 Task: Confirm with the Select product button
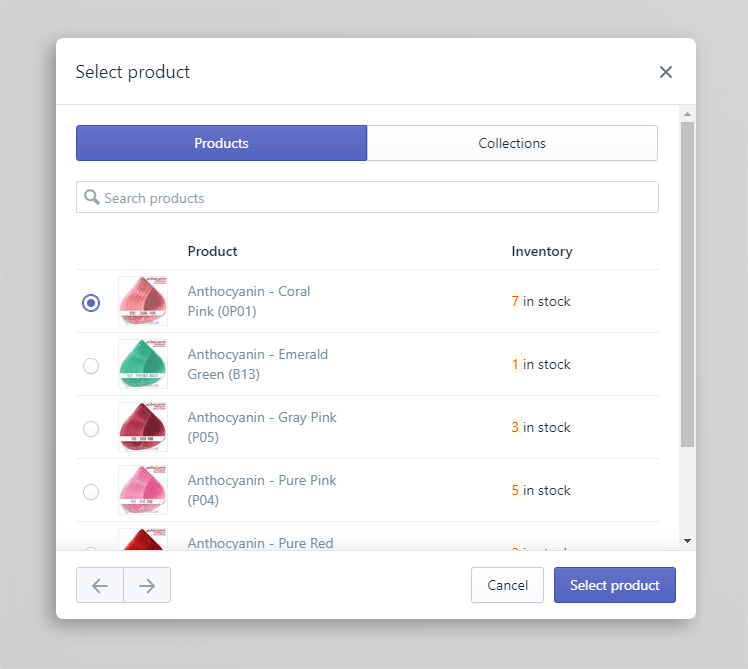[615, 585]
